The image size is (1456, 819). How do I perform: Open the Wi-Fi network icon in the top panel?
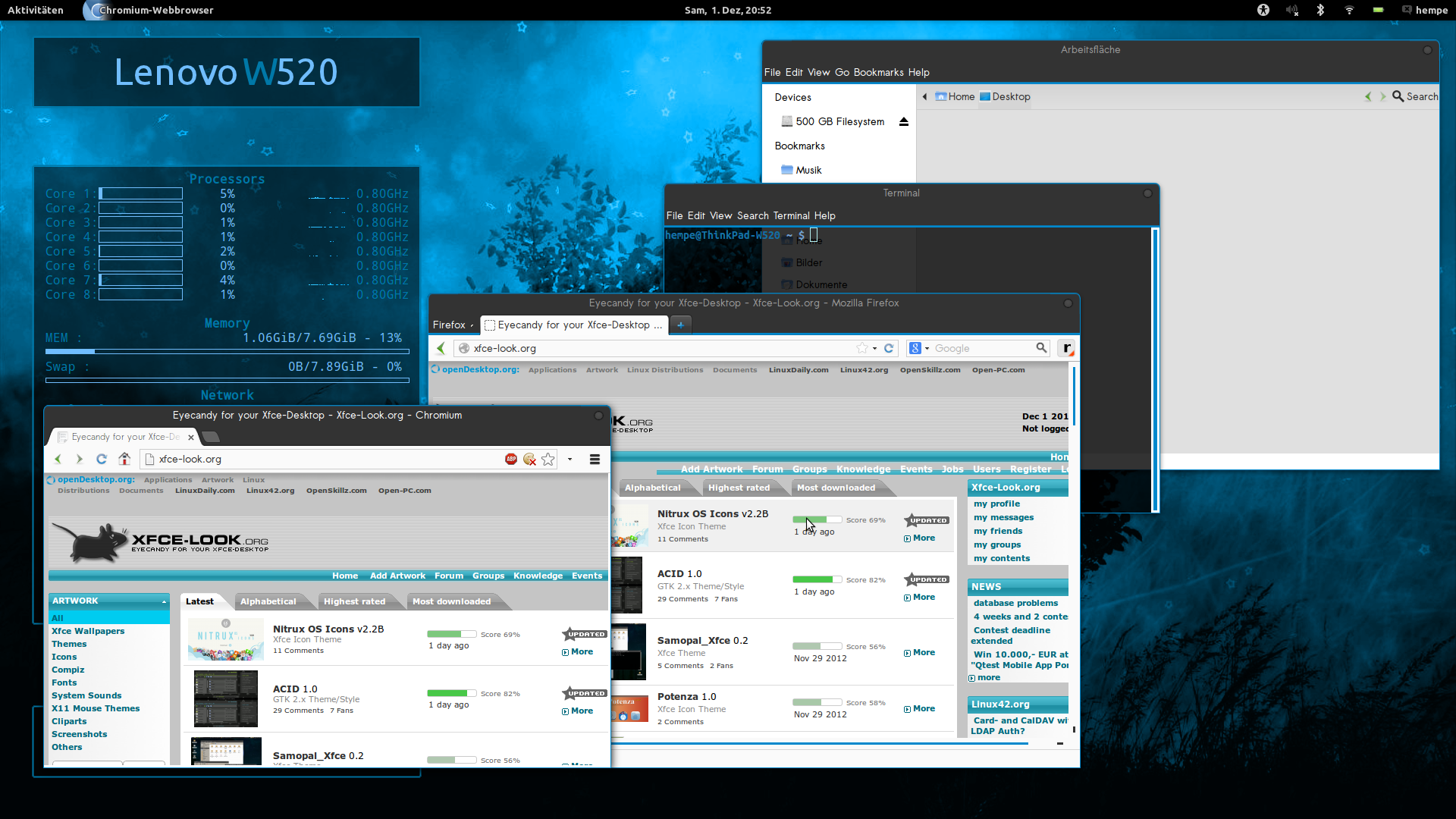[1349, 10]
